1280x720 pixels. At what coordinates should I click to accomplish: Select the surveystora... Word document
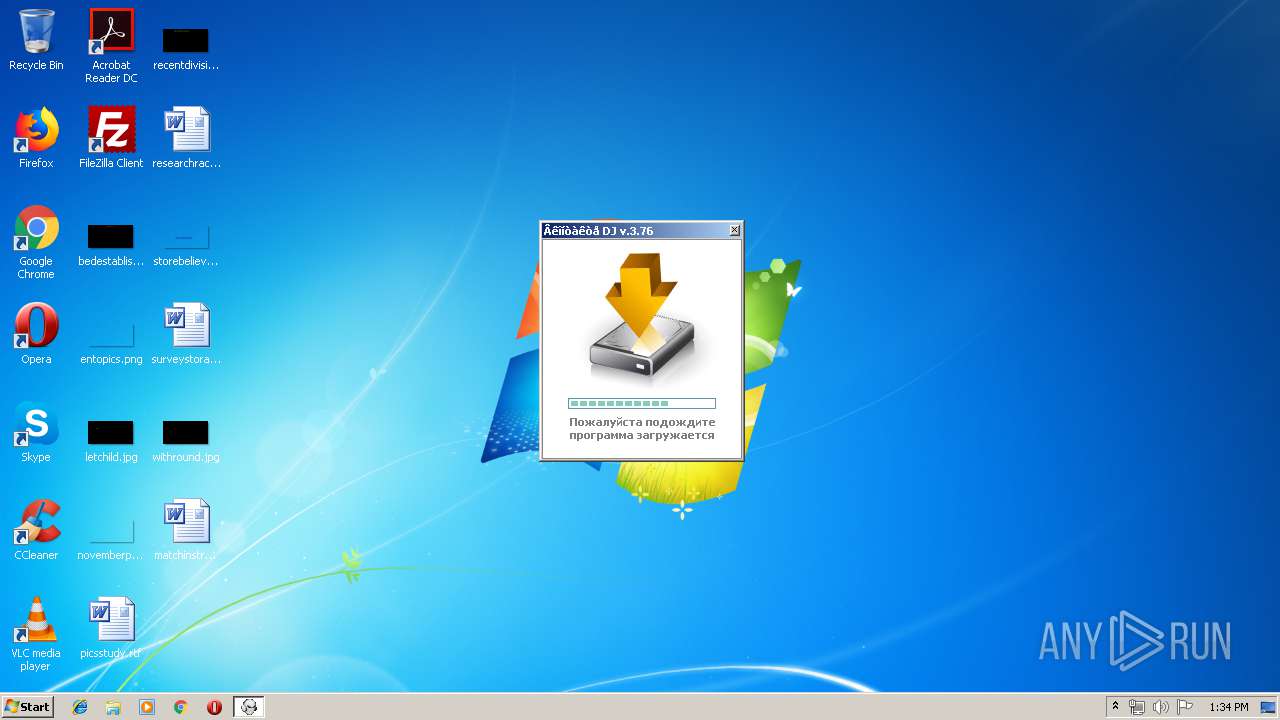click(186, 334)
